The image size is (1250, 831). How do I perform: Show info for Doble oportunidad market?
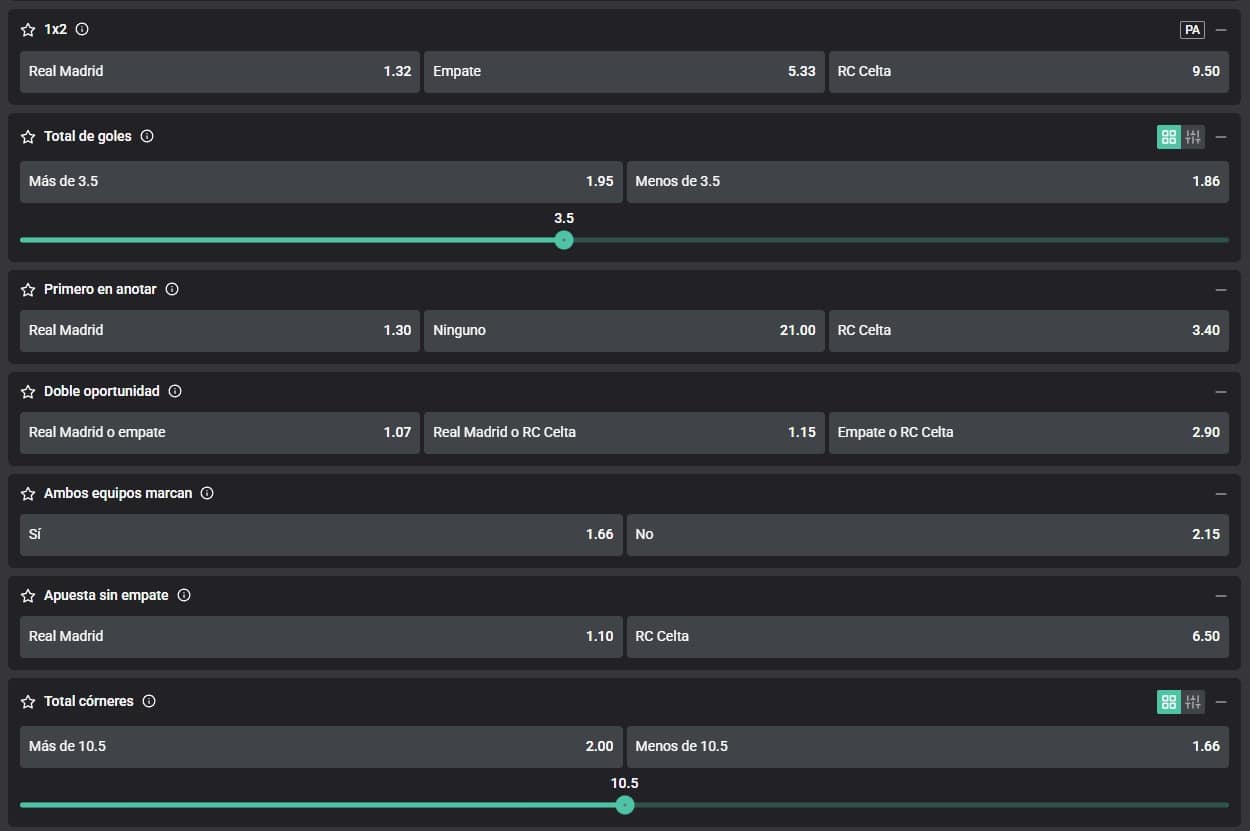[175, 391]
